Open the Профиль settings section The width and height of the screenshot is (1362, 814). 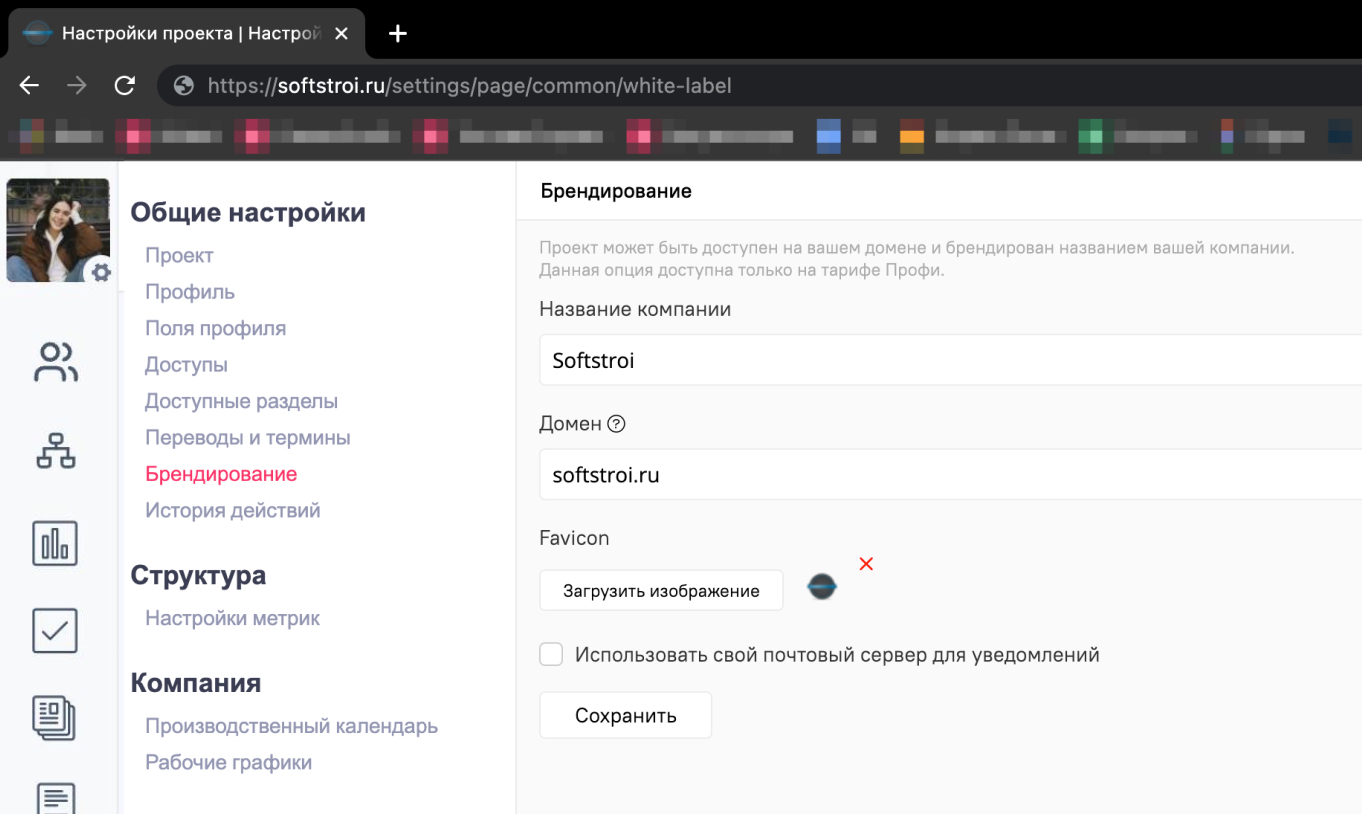190,292
